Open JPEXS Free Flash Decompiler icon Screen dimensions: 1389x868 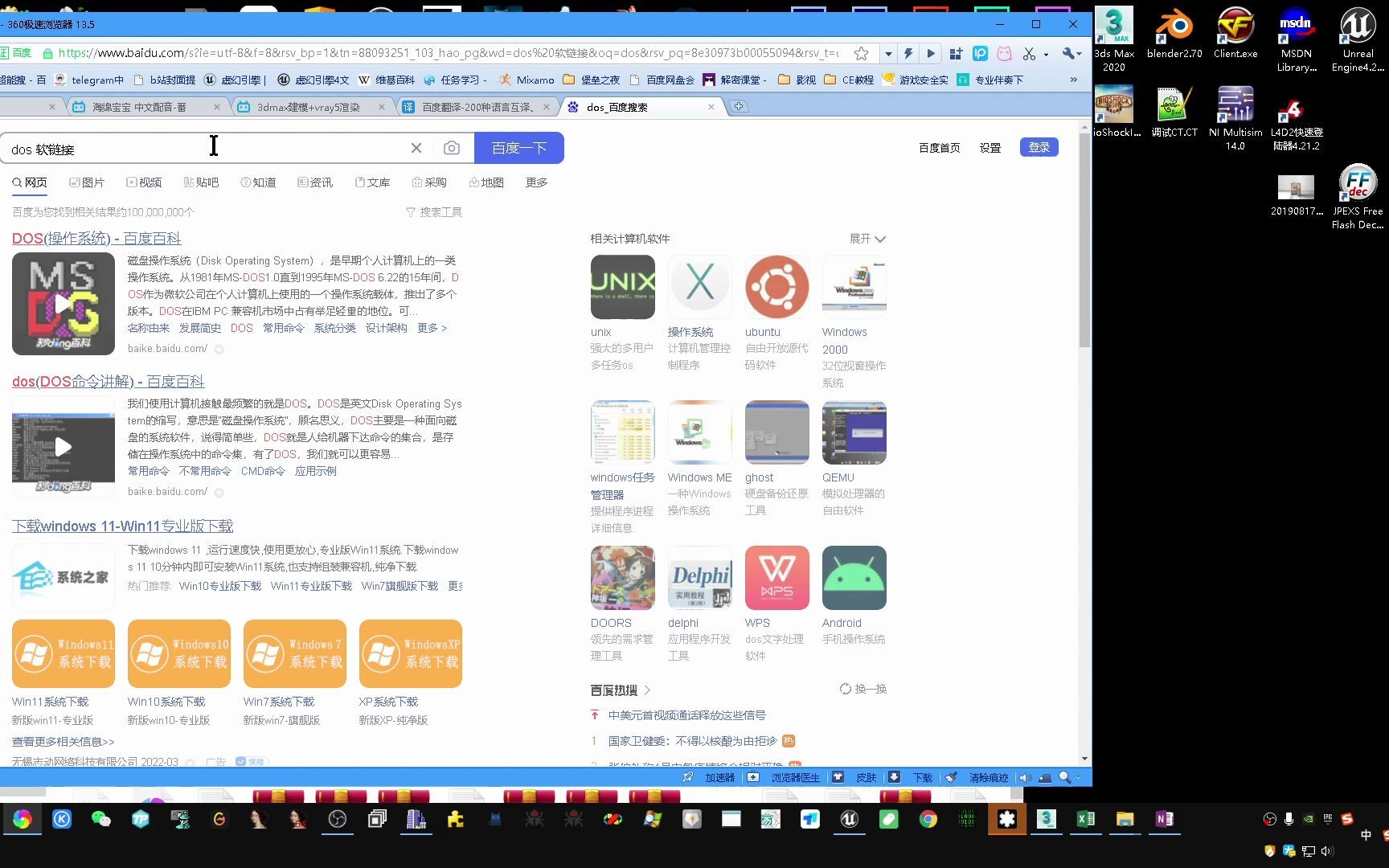(x=1358, y=197)
